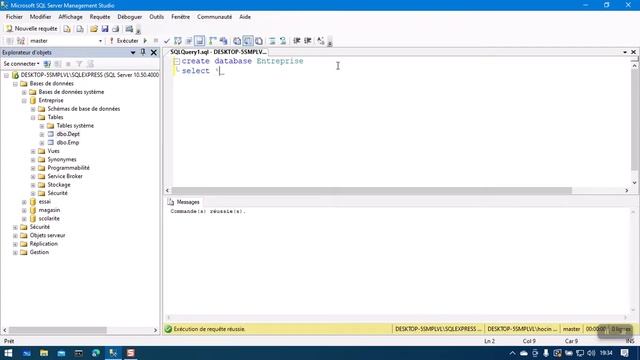Toggle Include Client Statistics
Viewport: 640px width, 360px height.
[223, 41]
